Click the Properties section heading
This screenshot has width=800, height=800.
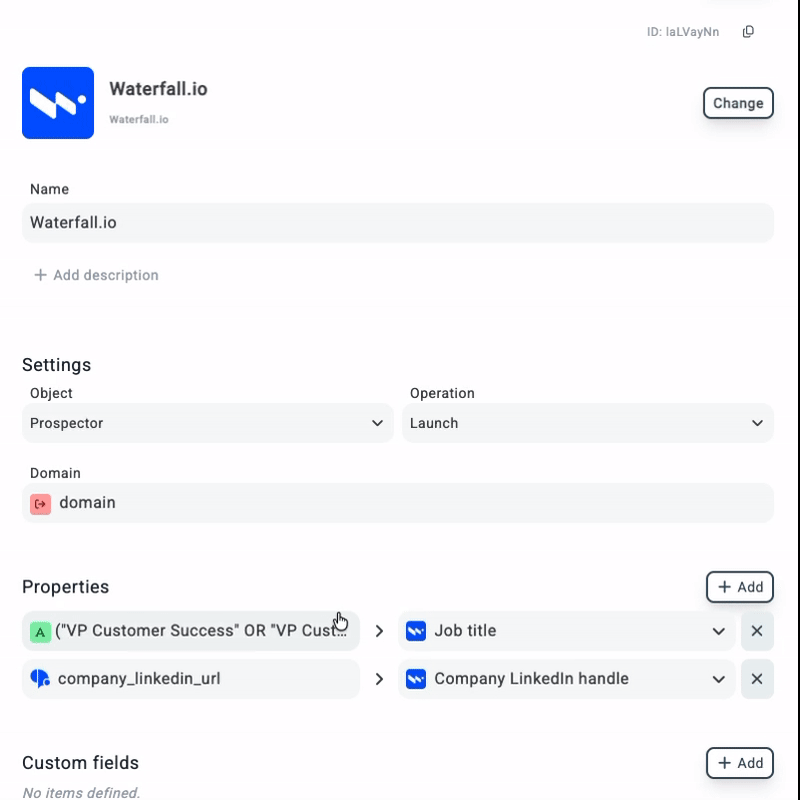coord(65,587)
